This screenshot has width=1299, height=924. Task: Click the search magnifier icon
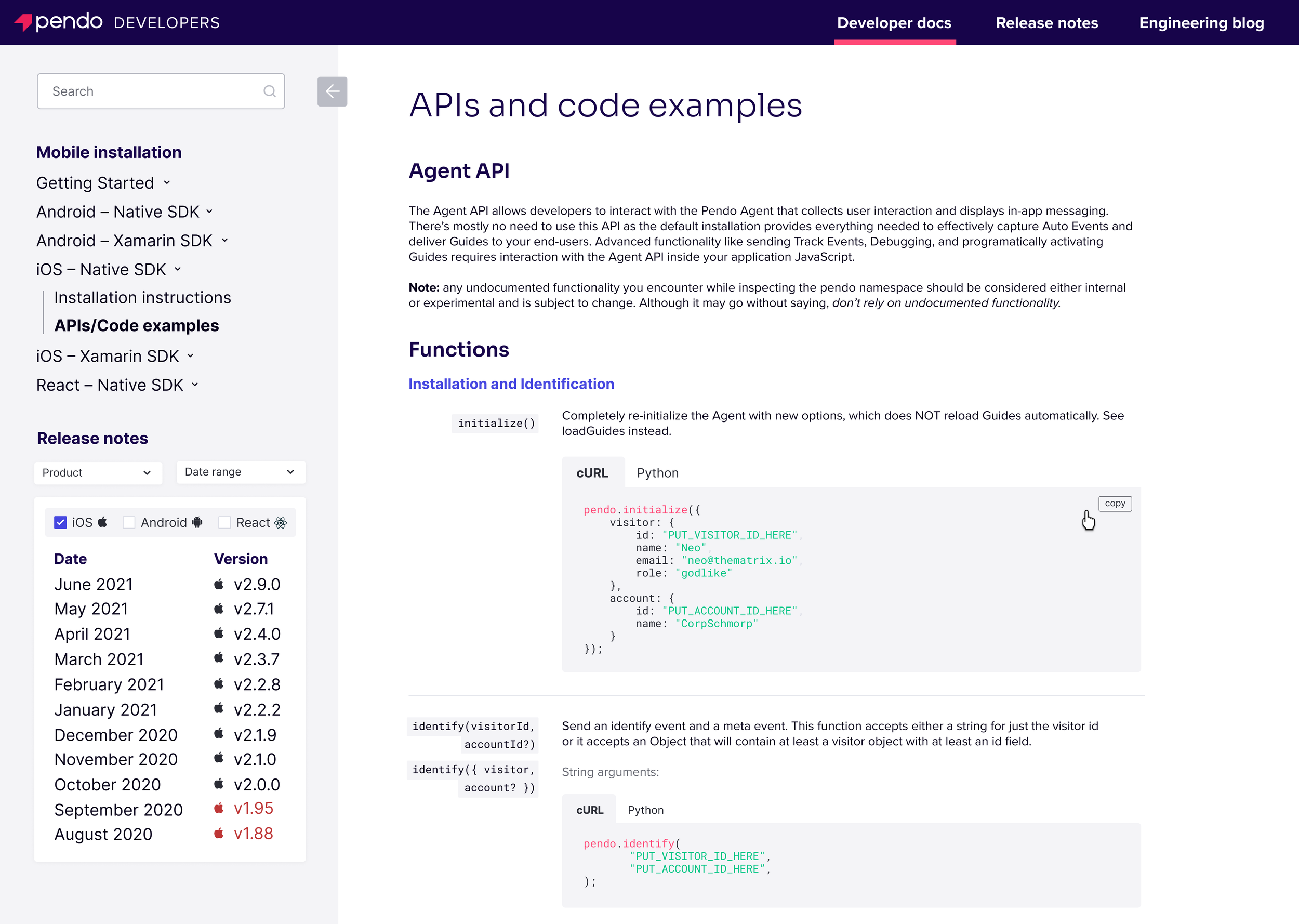pos(270,91)
